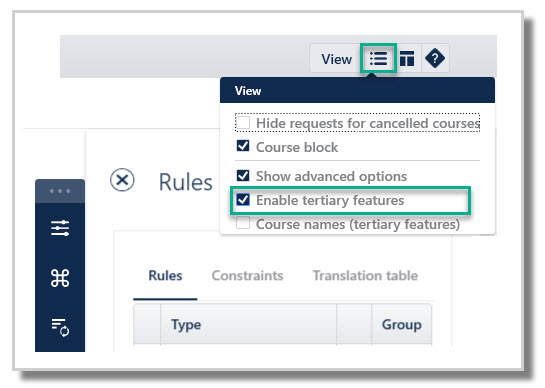This screenshot has height=388, width=545.
Task: Click the View label in toolbar
Action: coord(336,59)
